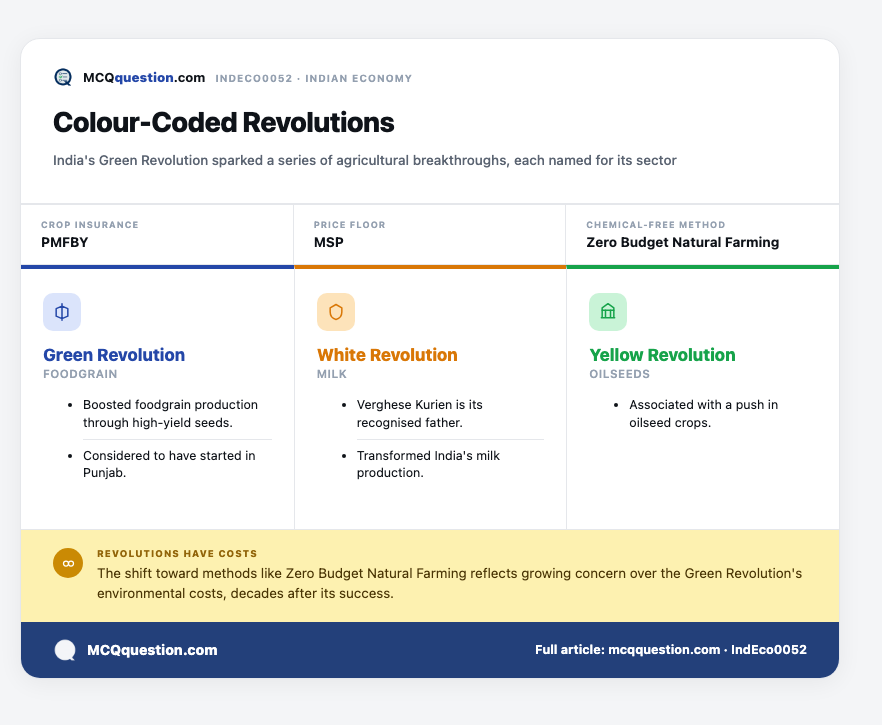Click the green building icon above Yellow Revolution
Viewport: 882px width, 725px height.
tap(608, 312)
